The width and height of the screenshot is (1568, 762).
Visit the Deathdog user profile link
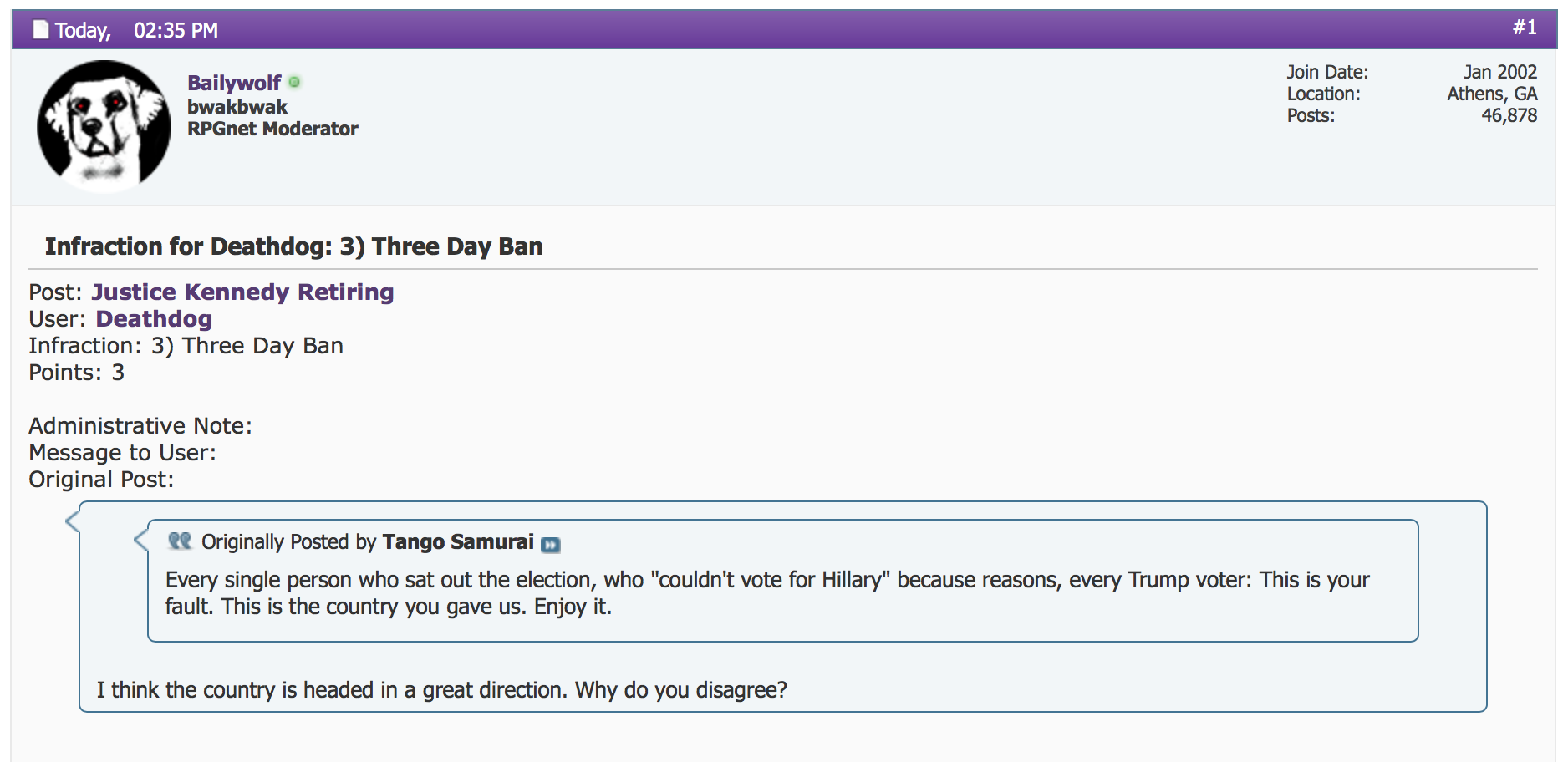click(x=154, y=318)
